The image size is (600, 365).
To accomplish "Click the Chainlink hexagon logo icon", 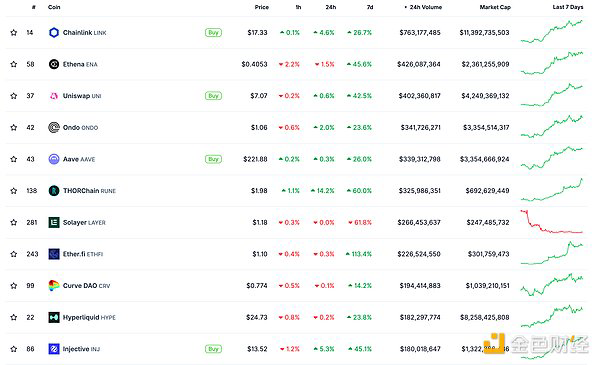I will (54, 33).
